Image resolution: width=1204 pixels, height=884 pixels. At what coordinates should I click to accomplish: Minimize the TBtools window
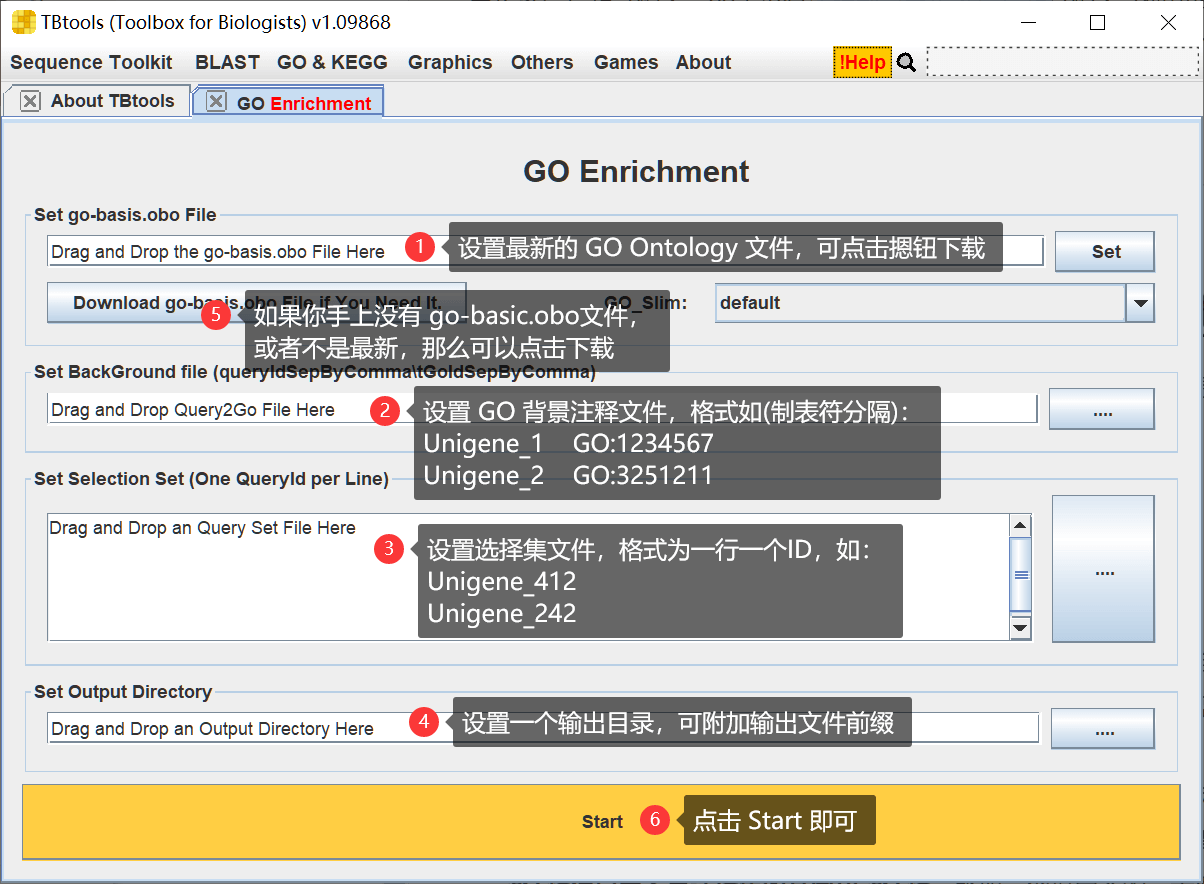pyautogui.click(x=1027, y=22)
